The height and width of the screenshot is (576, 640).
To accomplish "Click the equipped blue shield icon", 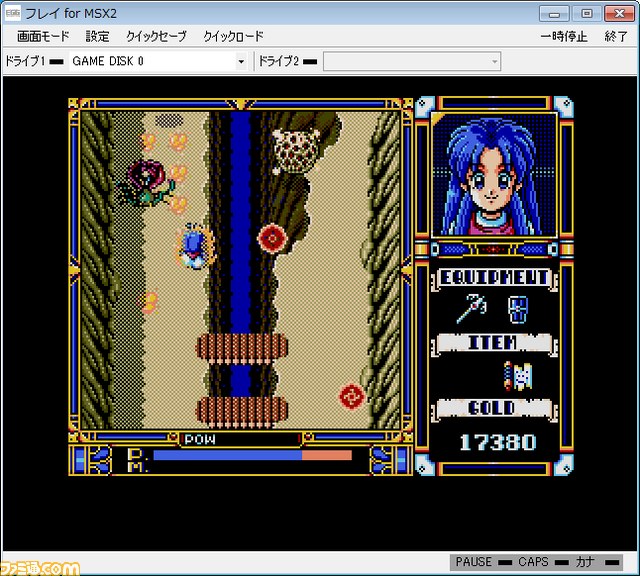I will point(518,310).
